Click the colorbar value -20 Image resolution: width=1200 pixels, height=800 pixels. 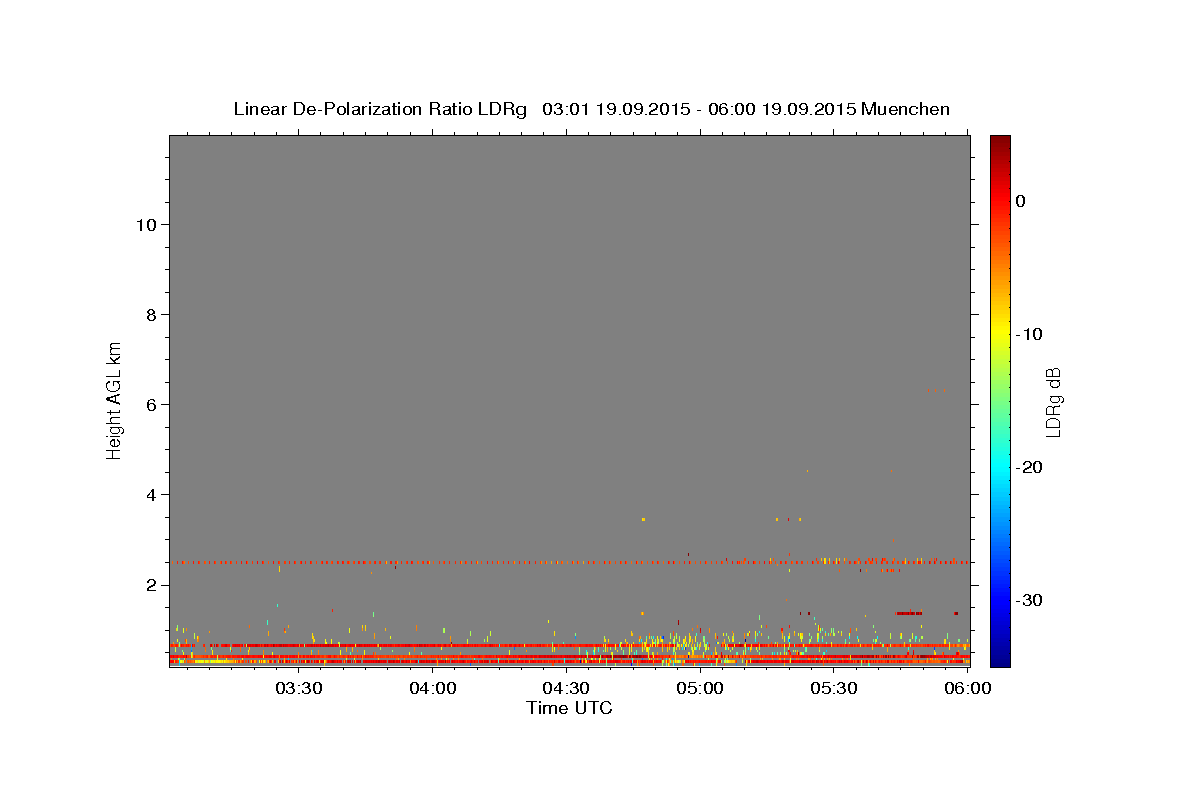[1029, 467]
